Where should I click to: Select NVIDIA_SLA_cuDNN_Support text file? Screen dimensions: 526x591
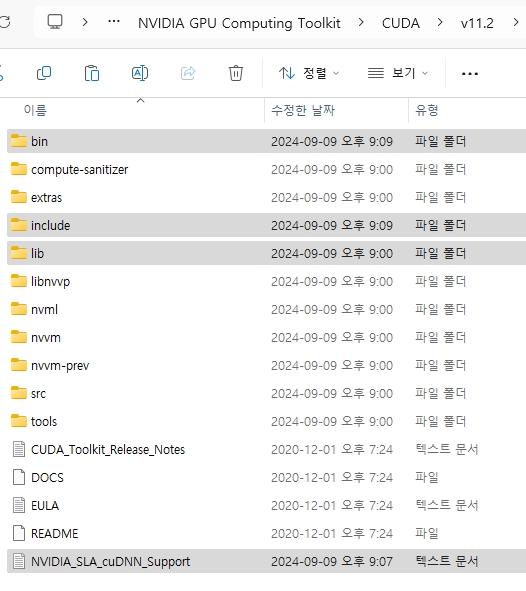(266, 561)
